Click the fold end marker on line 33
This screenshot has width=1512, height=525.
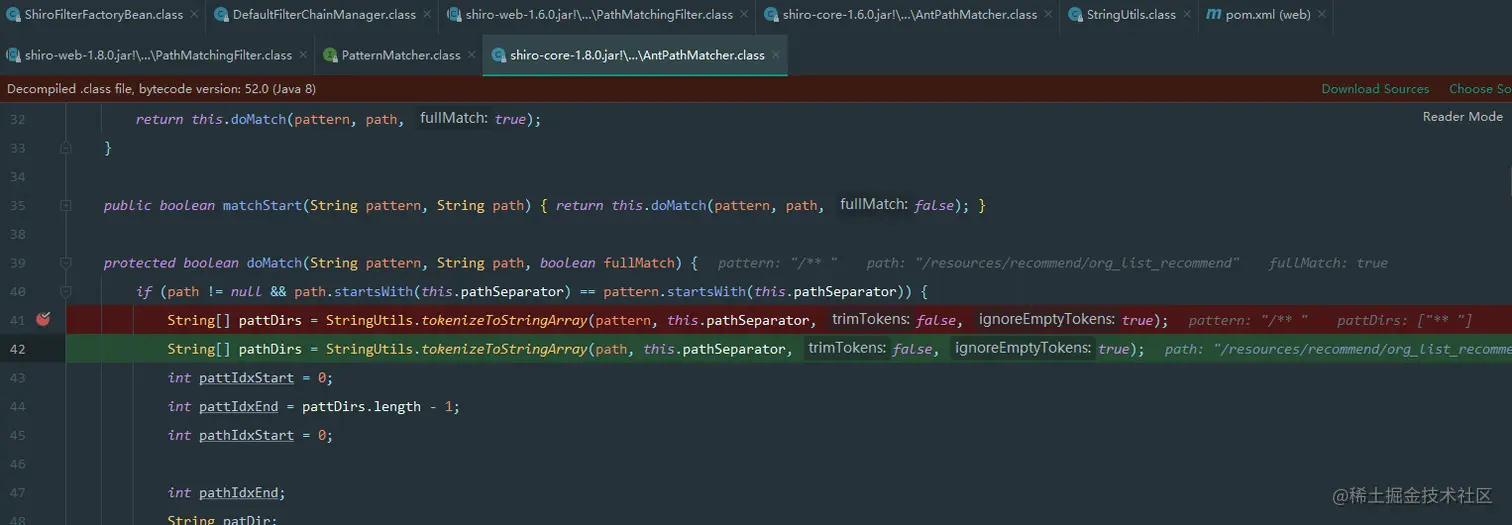click(66, 148)
